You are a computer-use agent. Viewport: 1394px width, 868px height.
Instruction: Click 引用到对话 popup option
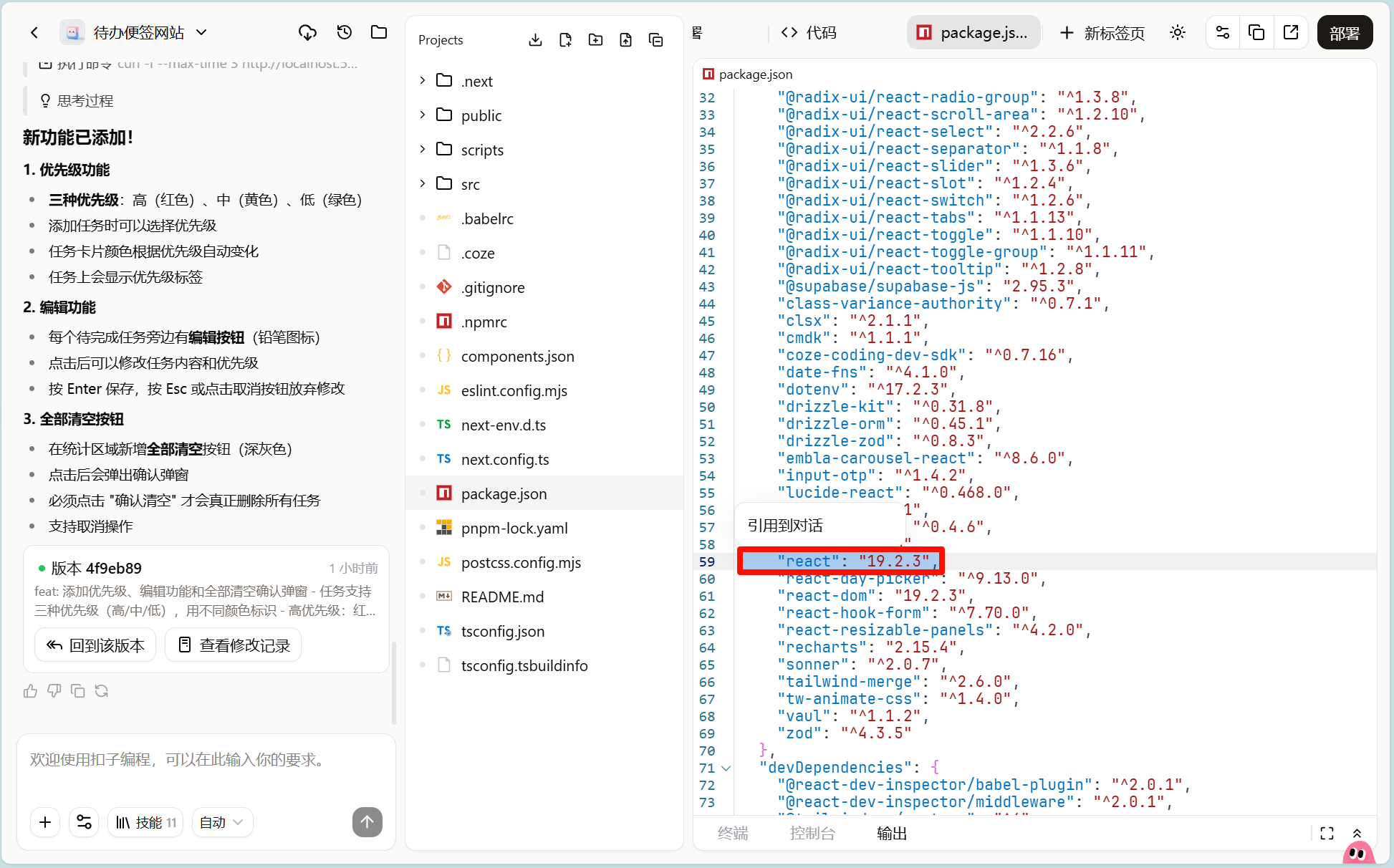[786, 526]
